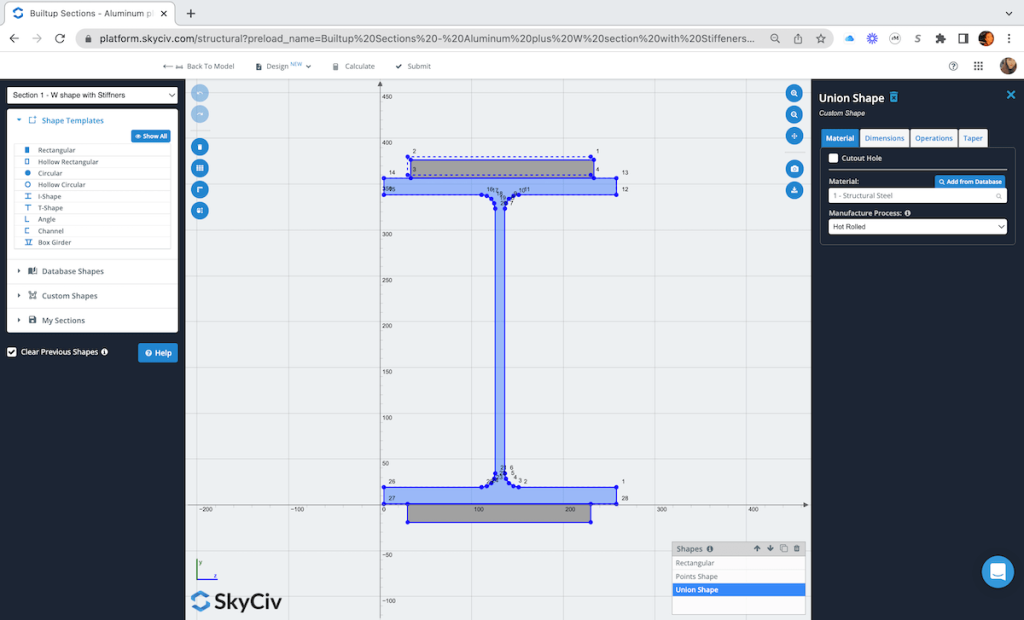
Task: Zoom in using the magnifier plus icon
Action: [793, 92]
